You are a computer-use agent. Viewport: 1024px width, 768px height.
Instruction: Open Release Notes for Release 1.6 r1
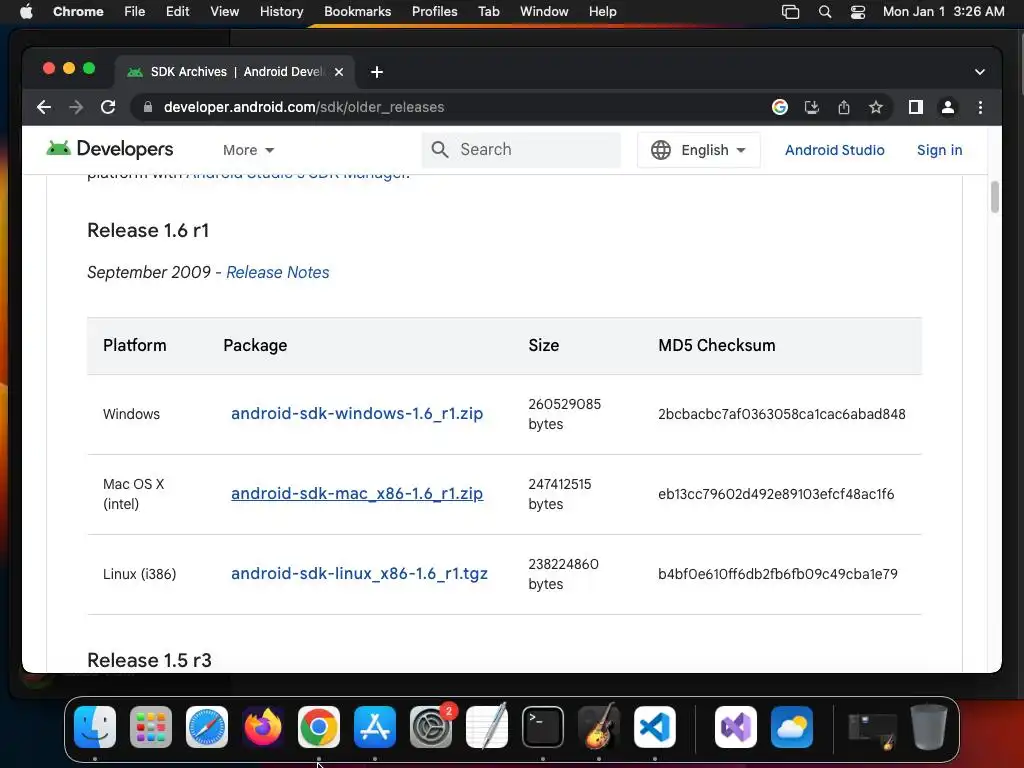[x=278, y=272]
